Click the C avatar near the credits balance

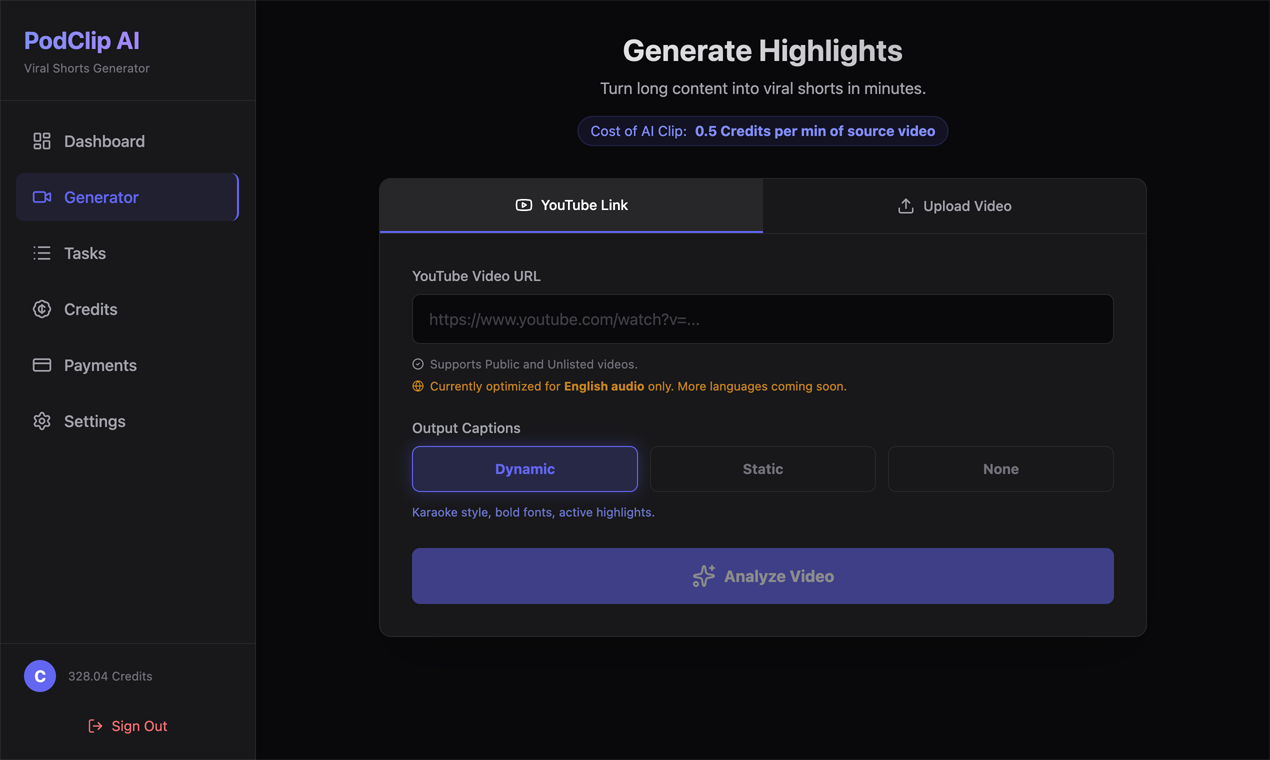click(x=40, y=676)
